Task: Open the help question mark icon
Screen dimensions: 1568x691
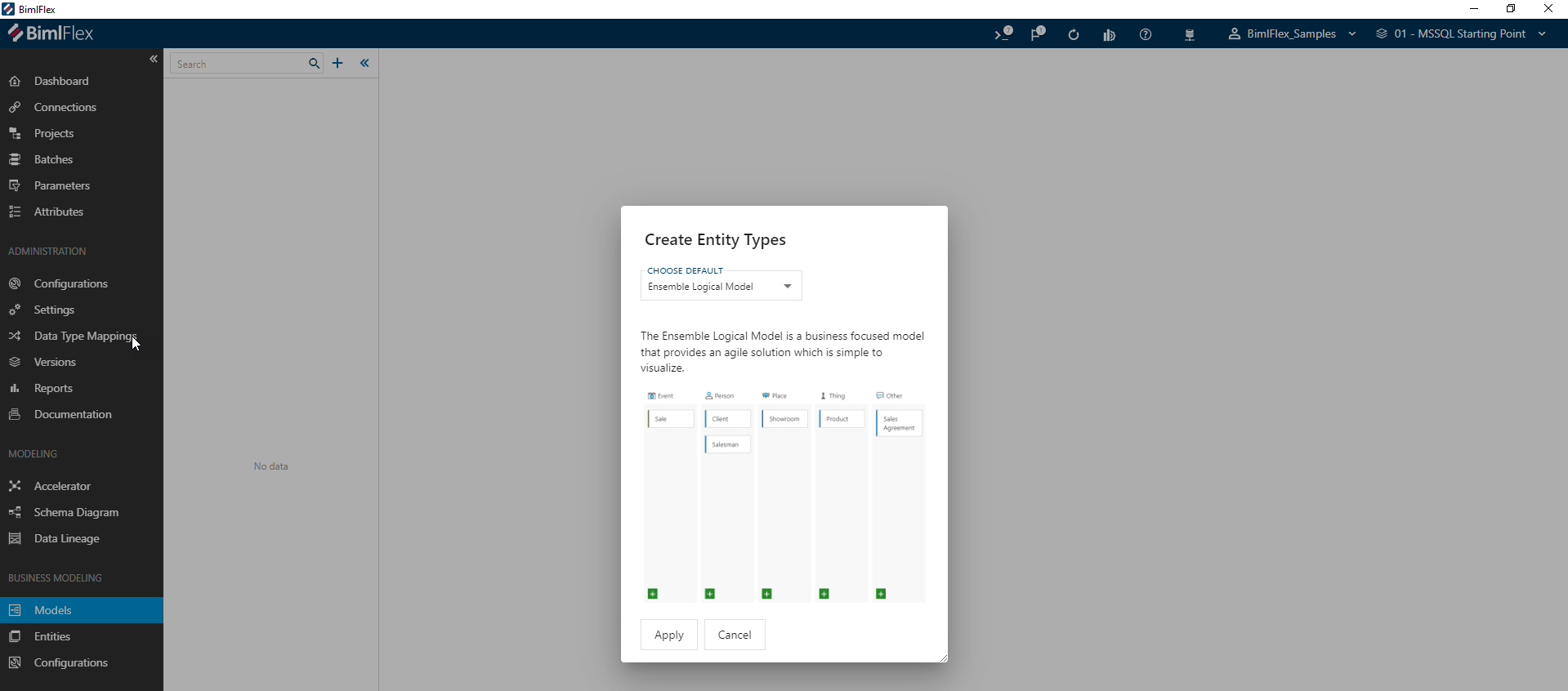Action: click(x=1146, y=34)
